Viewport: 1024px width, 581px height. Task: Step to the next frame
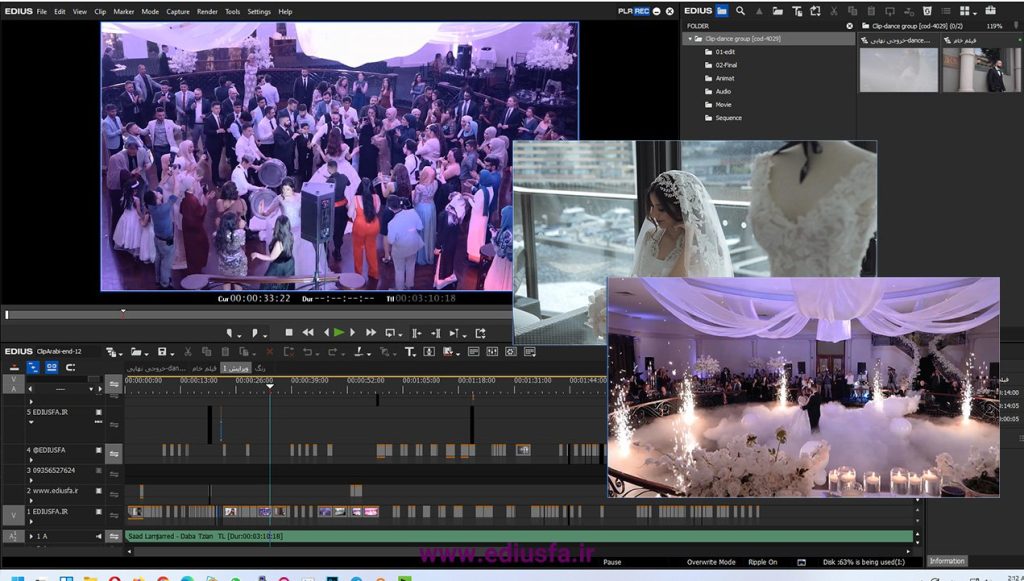pyautogui.click(x=353, y=332)
